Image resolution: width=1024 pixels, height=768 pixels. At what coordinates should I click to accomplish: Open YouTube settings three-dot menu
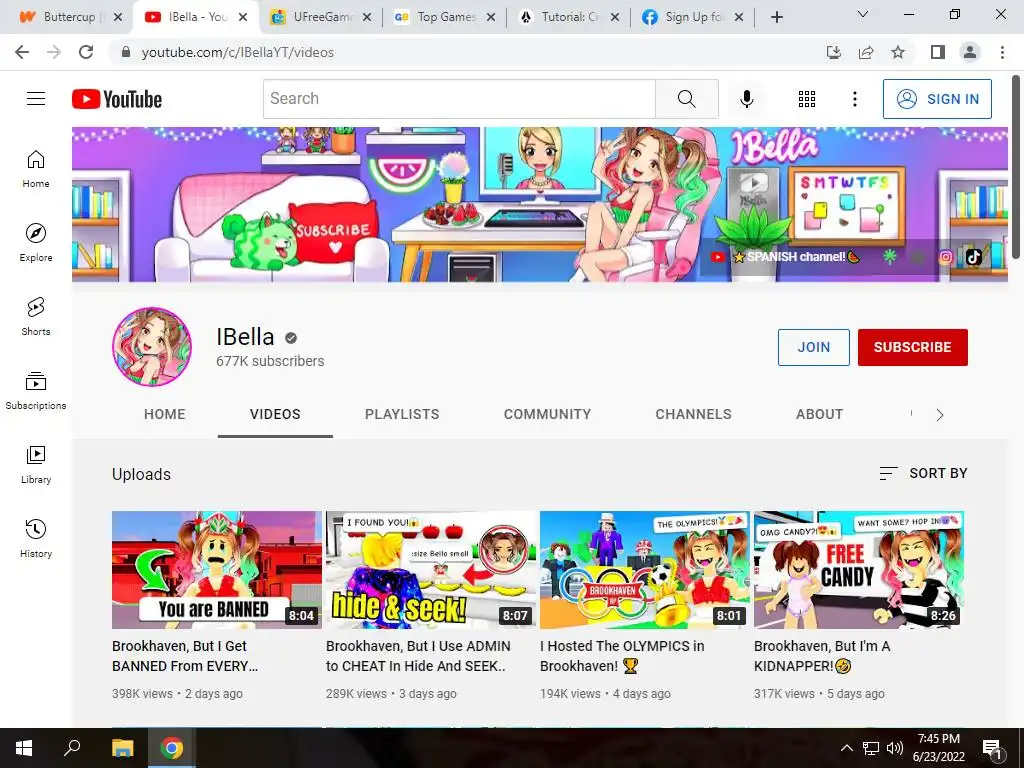pyautogui.click(x=854, y=99)
